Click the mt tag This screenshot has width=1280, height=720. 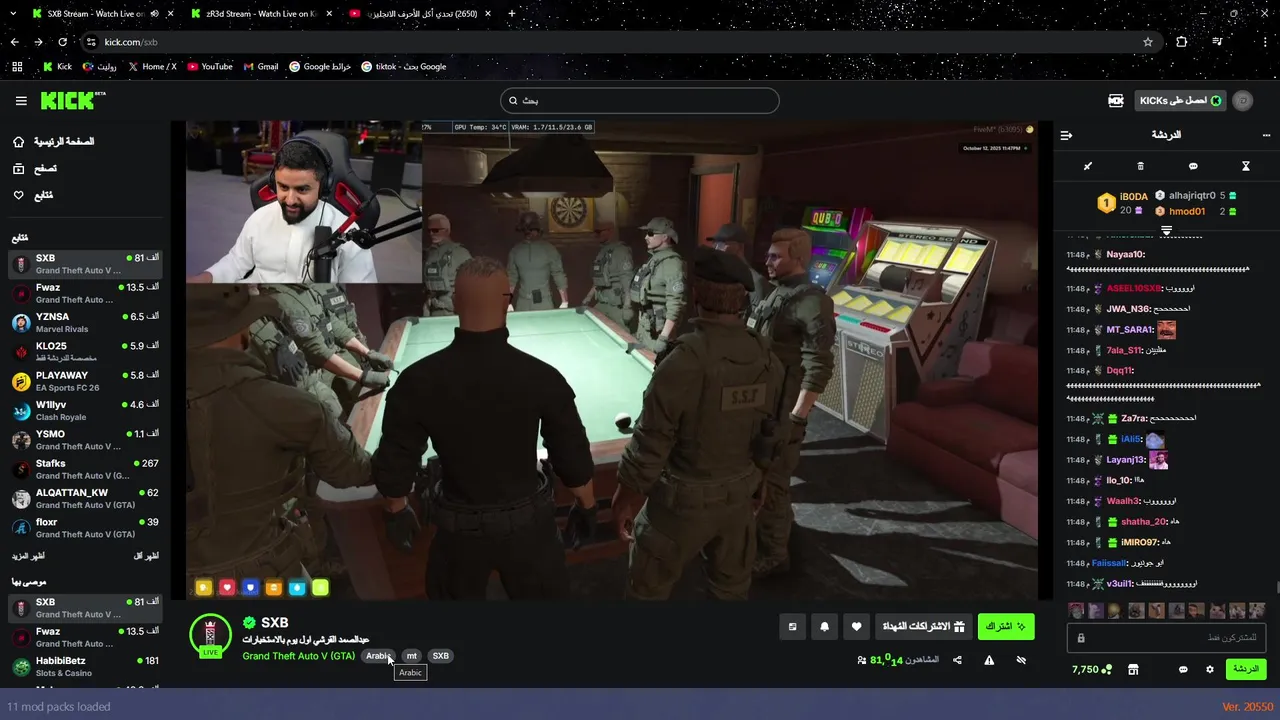411,656
